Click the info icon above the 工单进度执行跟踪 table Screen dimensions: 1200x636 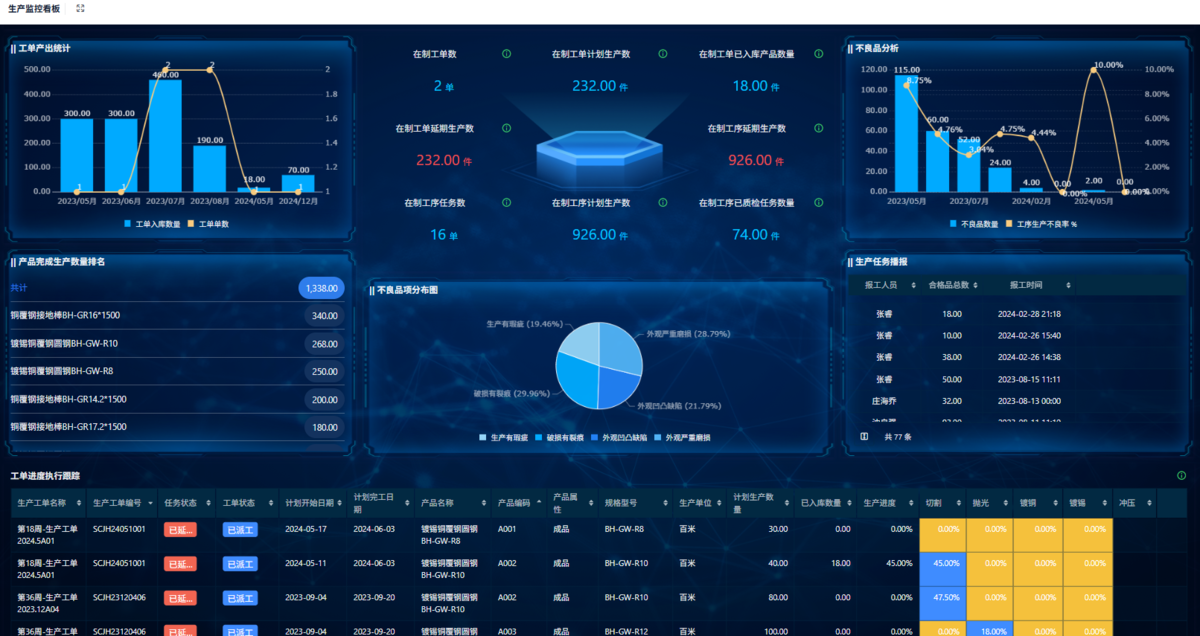(1182, 476)
